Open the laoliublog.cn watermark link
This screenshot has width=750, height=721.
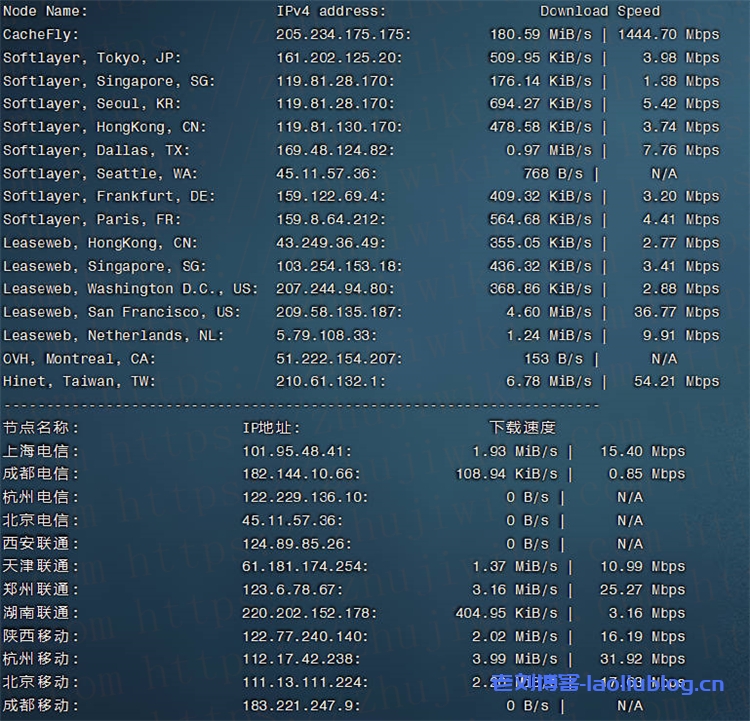tap(608, 685)
